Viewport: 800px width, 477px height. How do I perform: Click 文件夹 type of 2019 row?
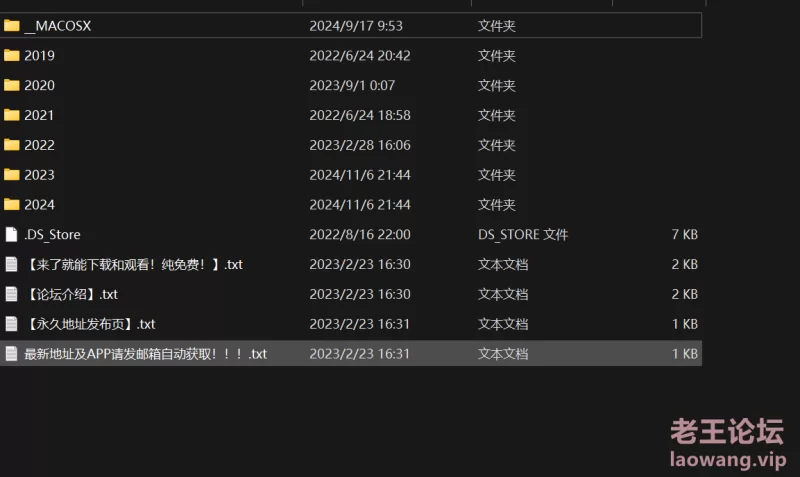click(496, 56)
